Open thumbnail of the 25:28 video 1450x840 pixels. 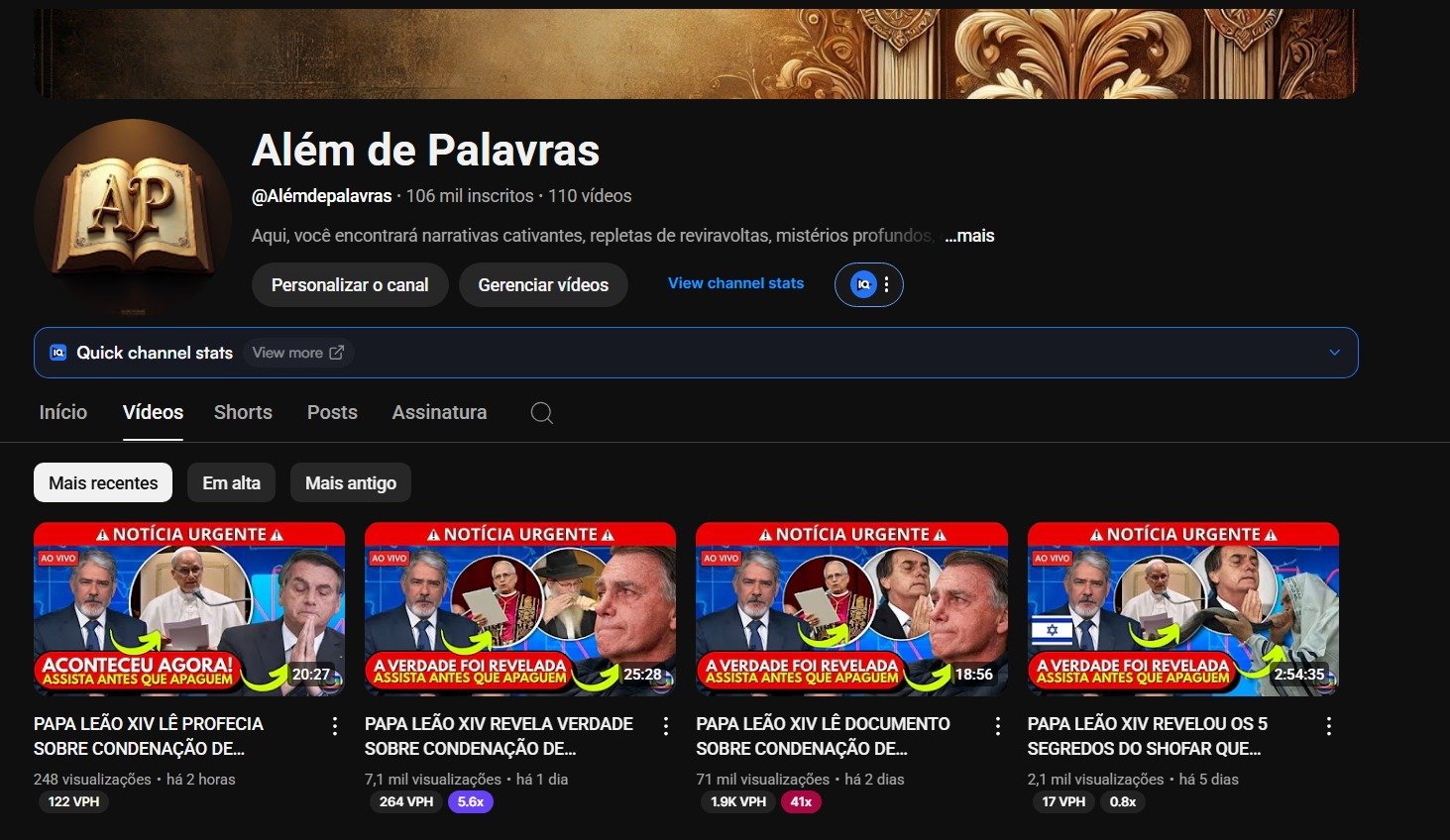(520, 609)
